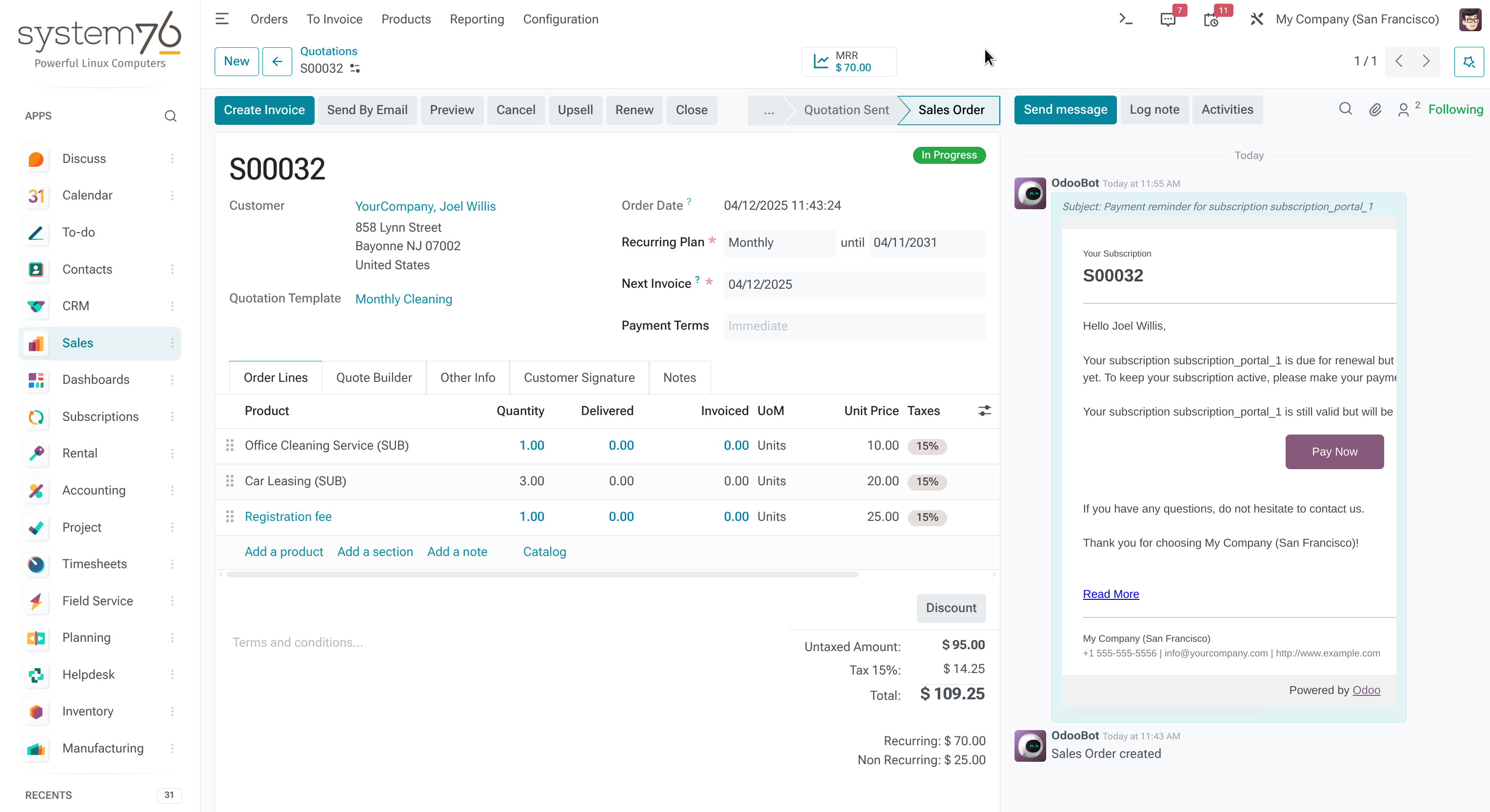The height and width of the screenshot is (812, 1490).
Task: Open Inventory app options menu
Action: (x=172, y=712)
